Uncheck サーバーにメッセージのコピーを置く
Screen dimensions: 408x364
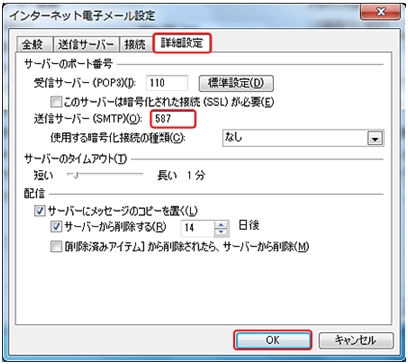[40, 211]
